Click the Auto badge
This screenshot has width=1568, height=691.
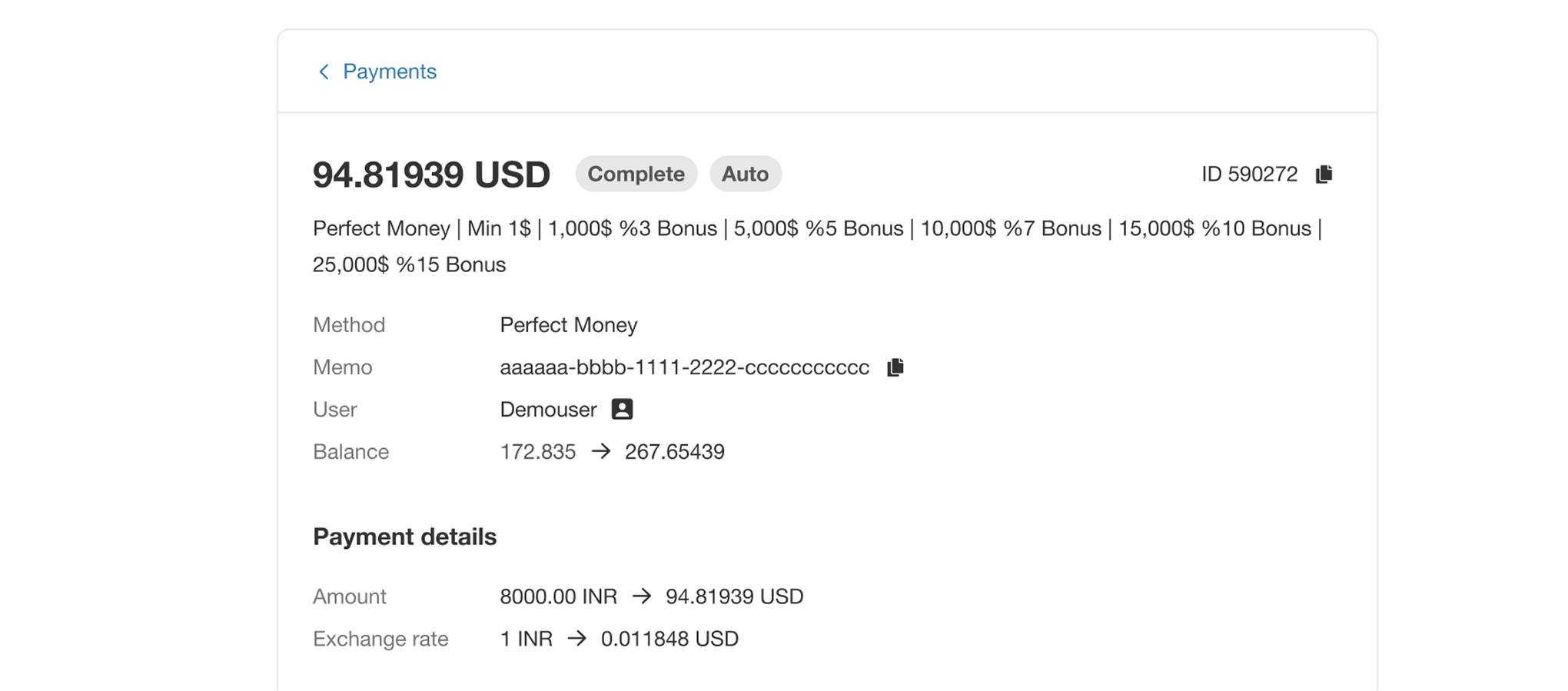(745, 174)
